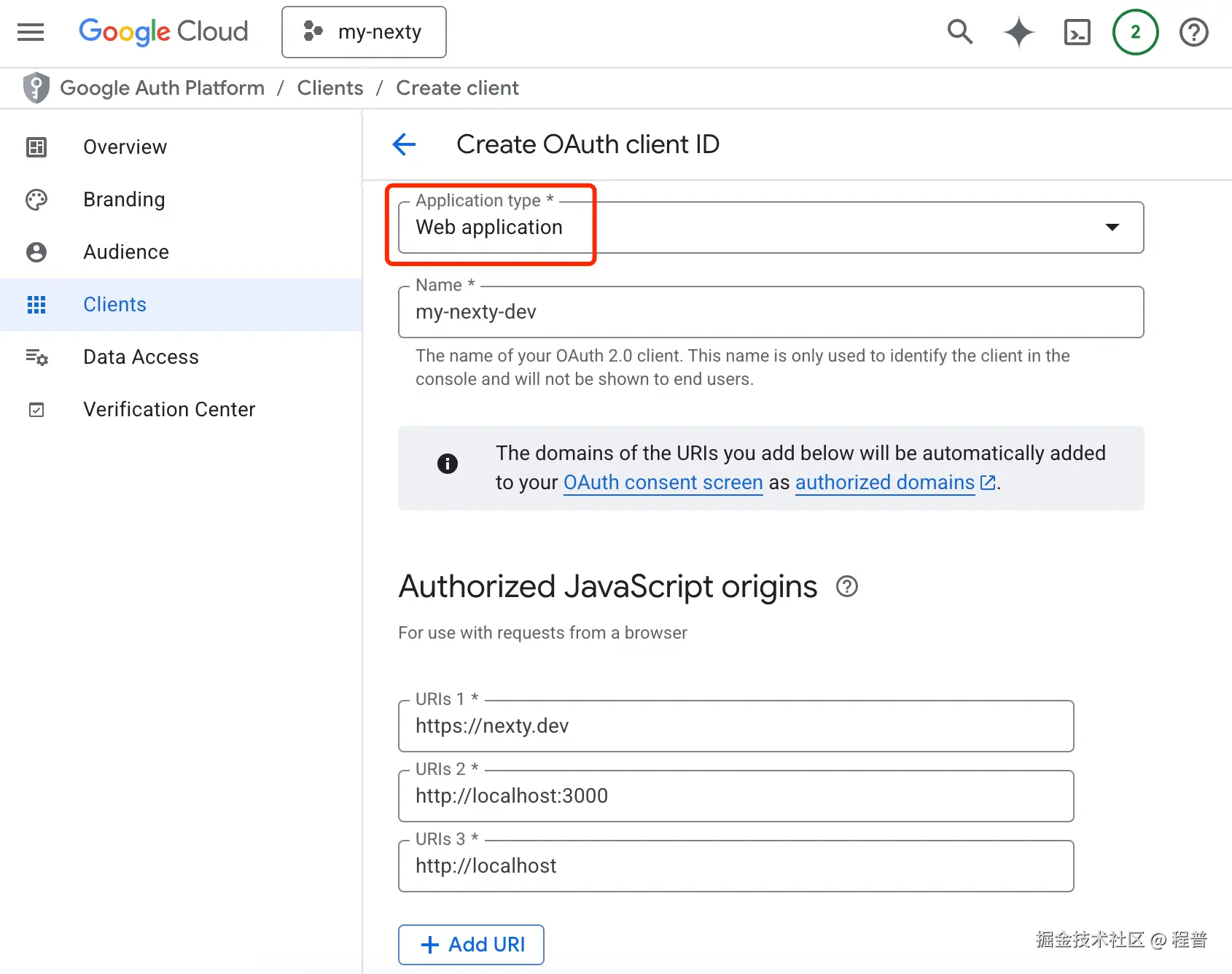Open notifications badge showing 2

click(1135, 32)
